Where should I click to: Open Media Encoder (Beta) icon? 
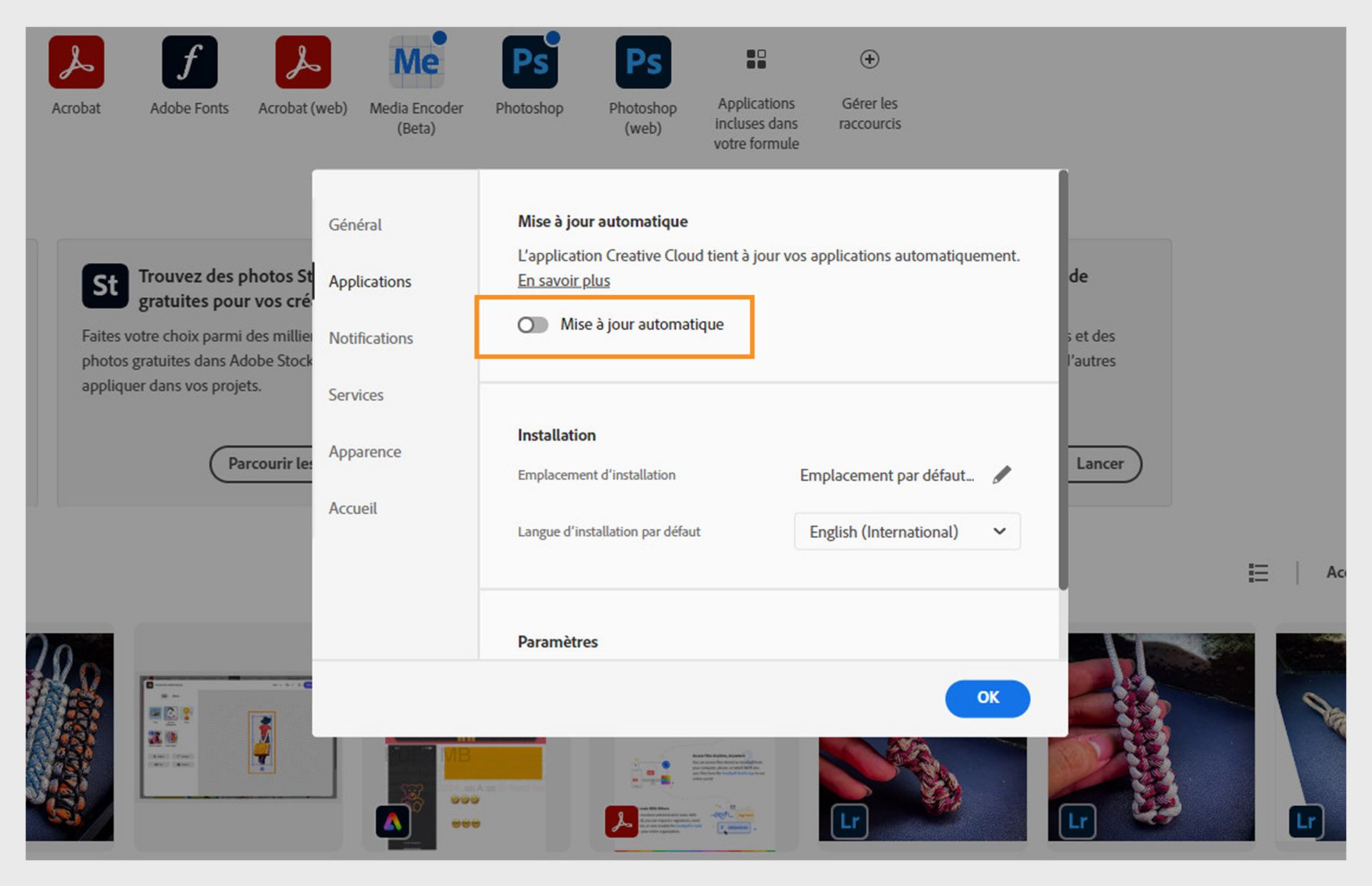tap(416, 62)
